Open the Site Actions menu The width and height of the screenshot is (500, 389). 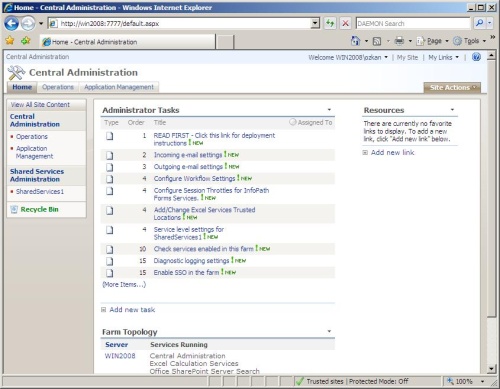(x=452, y=87)
